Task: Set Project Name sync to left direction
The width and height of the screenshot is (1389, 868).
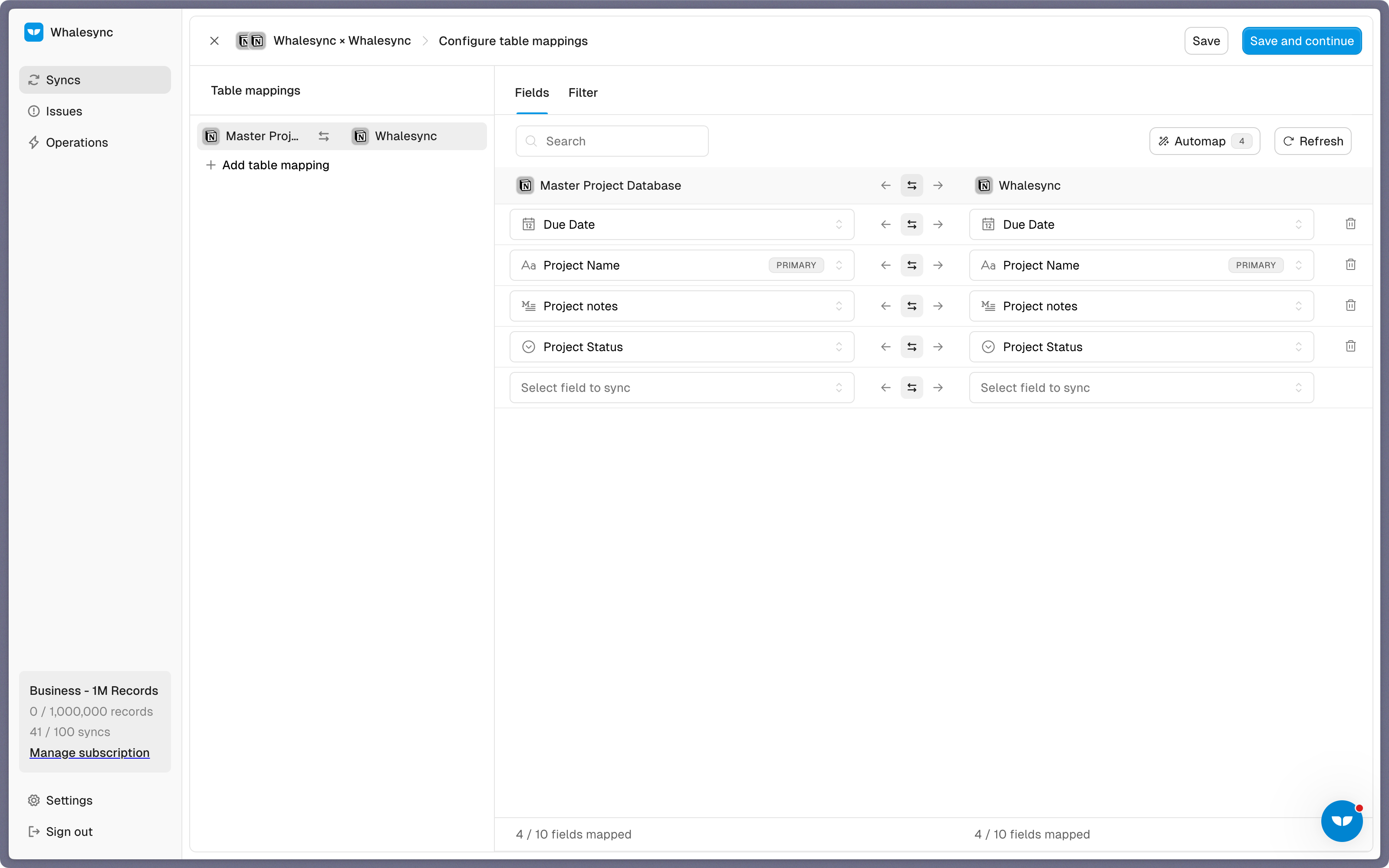Action: 885,265
